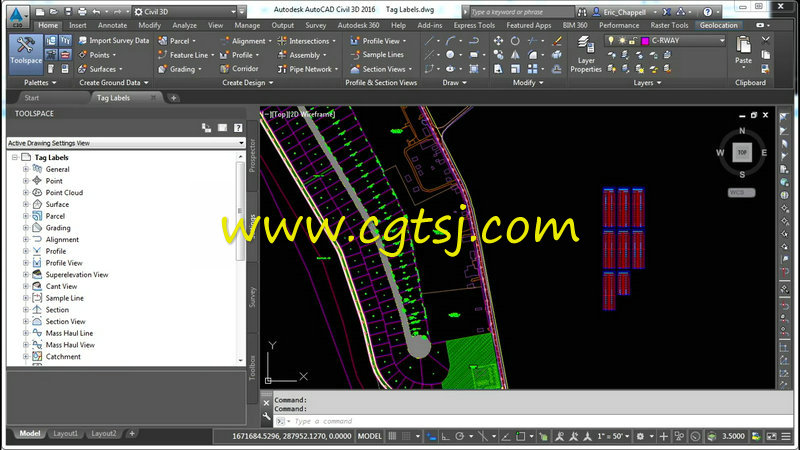This screenshot has width=800, height=450.
Task: Collapse the Tag Labels root node
Action: (x=15, y=157)
